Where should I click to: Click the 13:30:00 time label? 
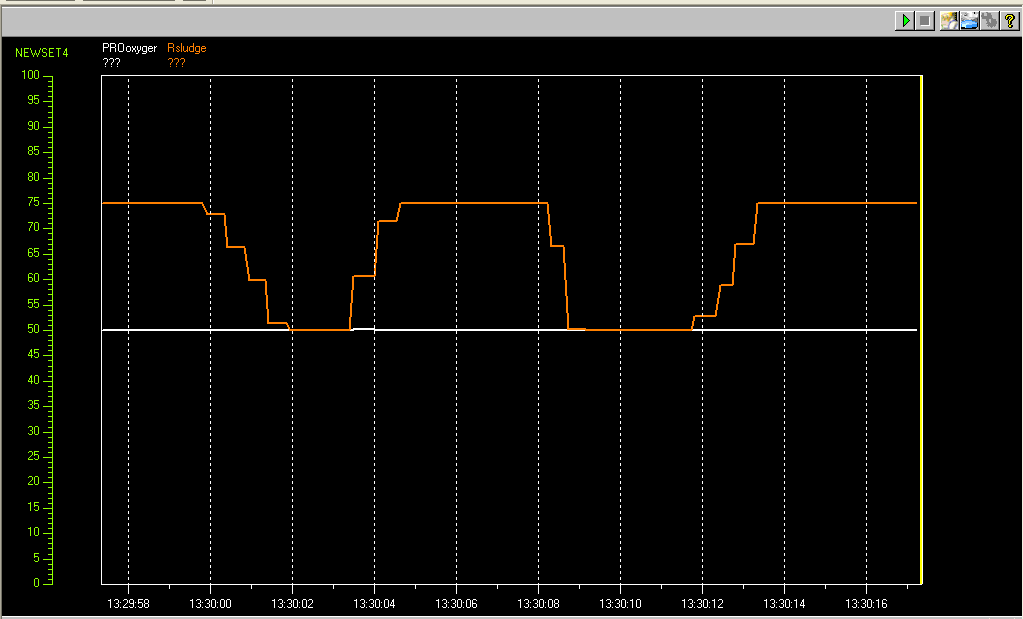point(210,604)
